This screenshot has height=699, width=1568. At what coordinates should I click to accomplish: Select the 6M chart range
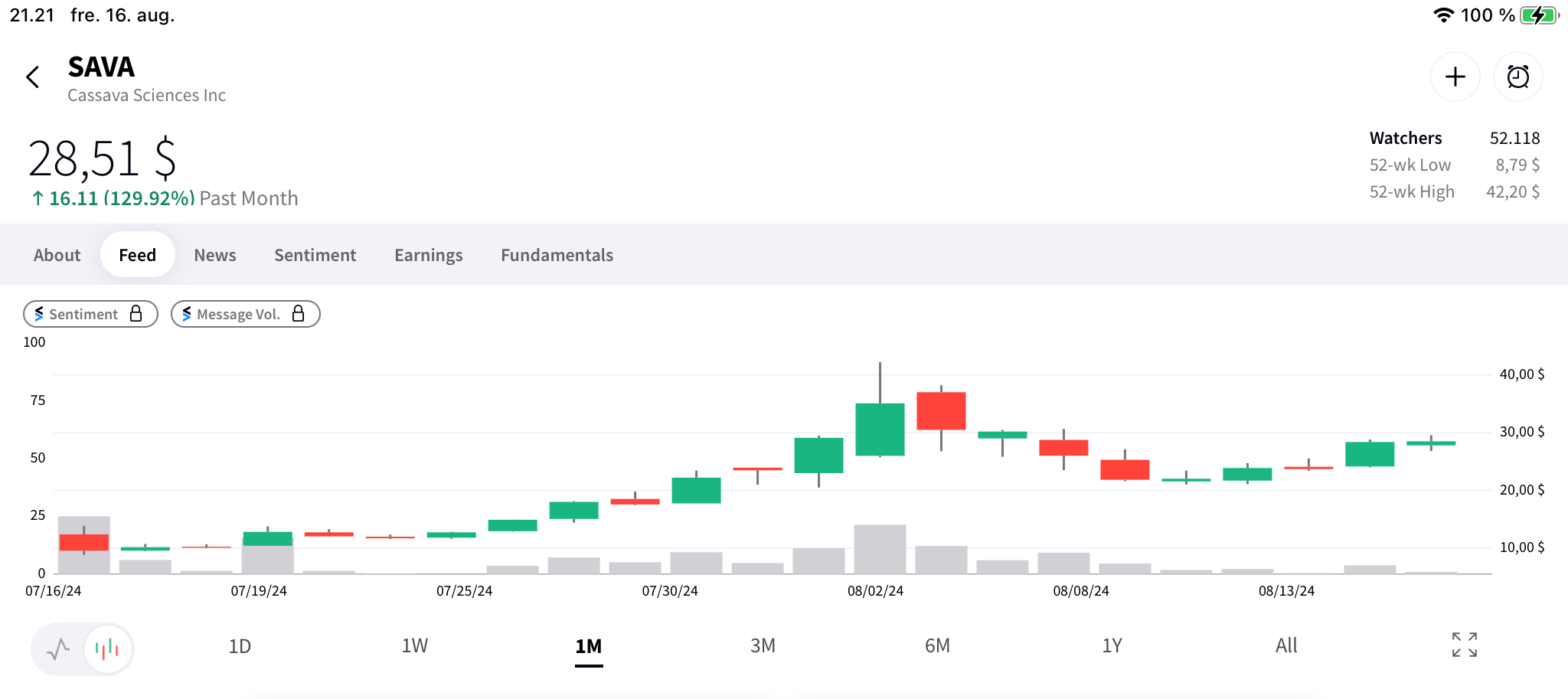937,646
